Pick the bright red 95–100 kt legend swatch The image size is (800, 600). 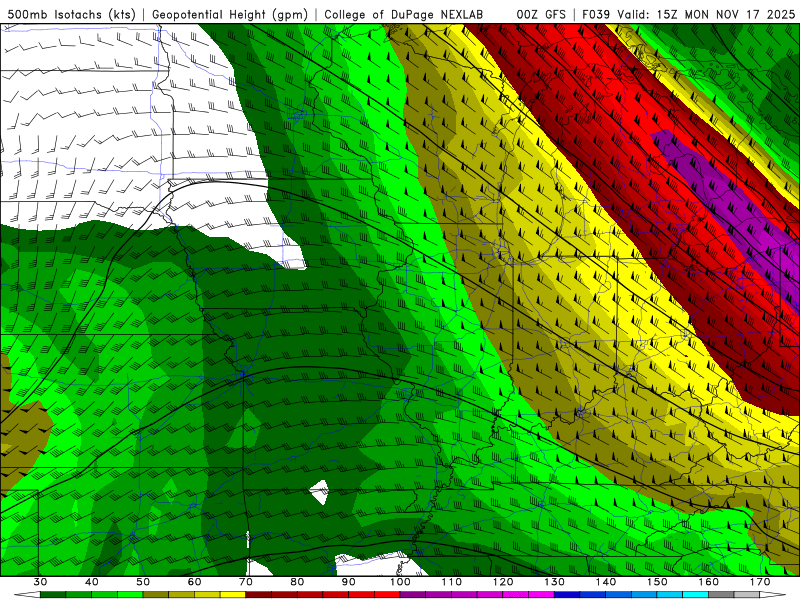point(387,596)
